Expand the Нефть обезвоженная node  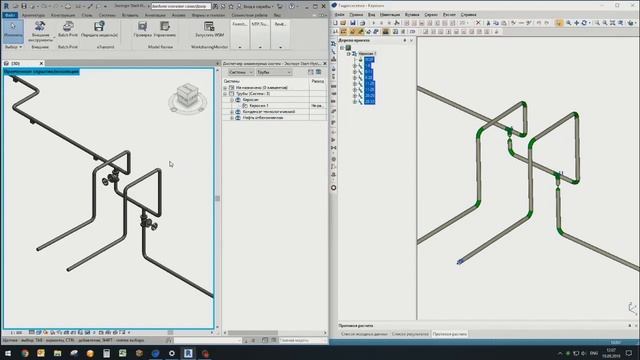231,118
